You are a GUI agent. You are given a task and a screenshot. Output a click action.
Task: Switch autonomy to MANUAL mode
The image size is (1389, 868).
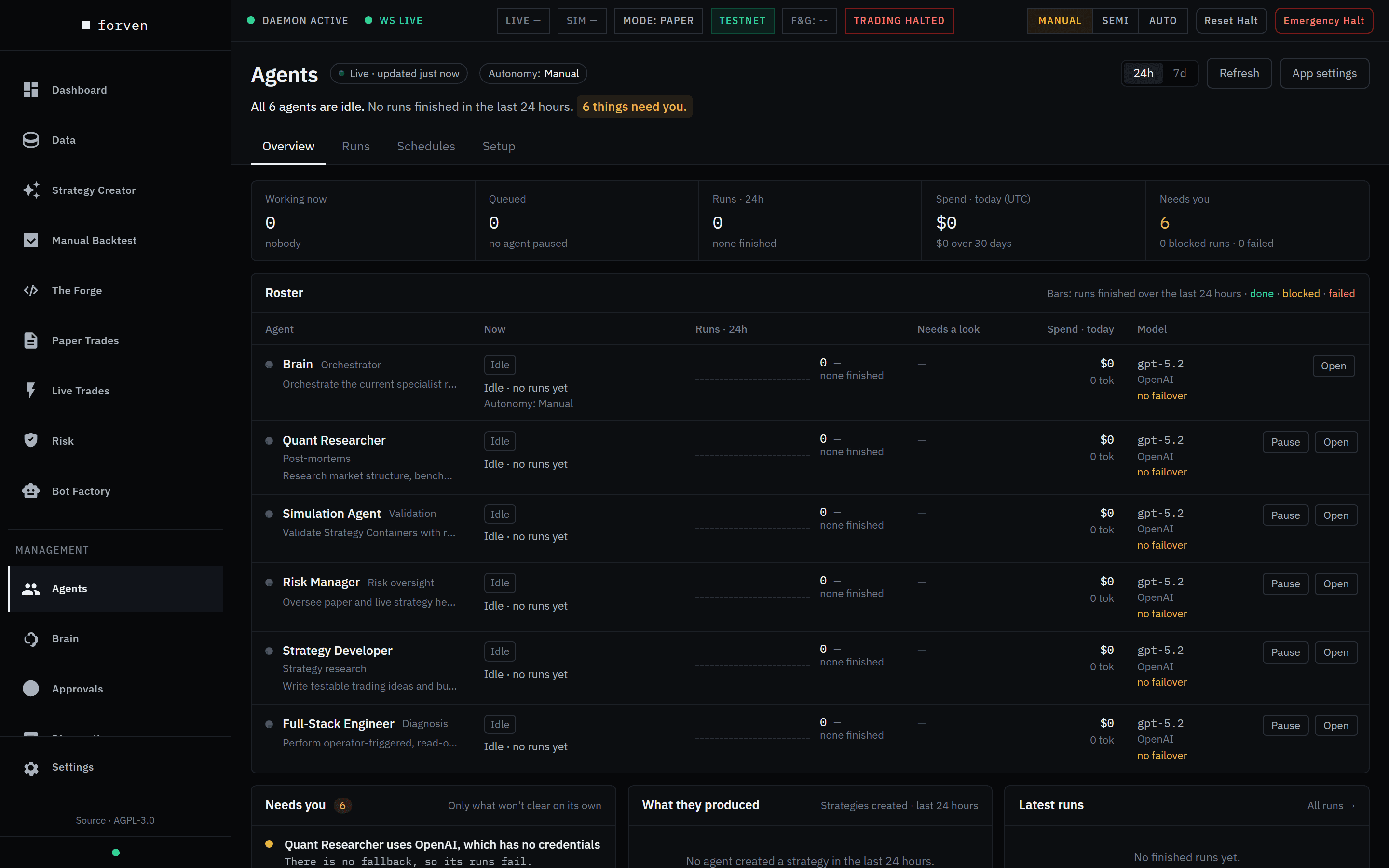pos(1060,21)
